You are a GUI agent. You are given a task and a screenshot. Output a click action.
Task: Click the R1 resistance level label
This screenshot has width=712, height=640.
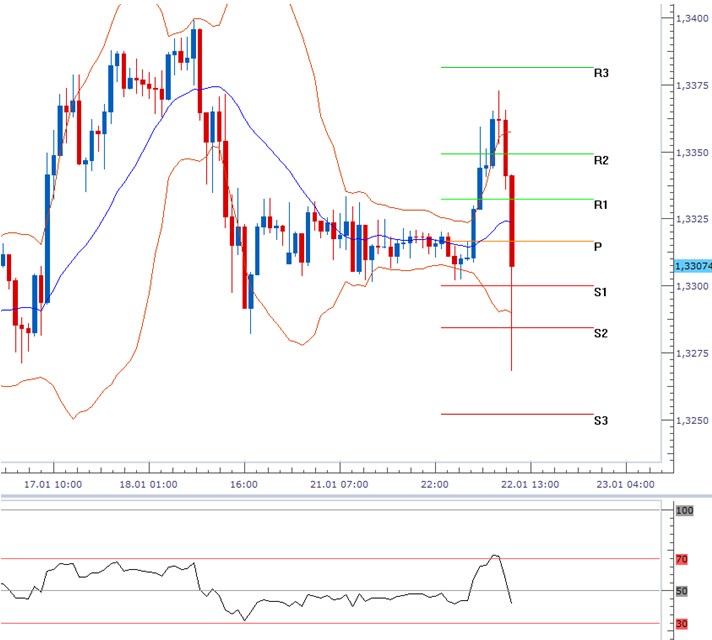(601, 205)
